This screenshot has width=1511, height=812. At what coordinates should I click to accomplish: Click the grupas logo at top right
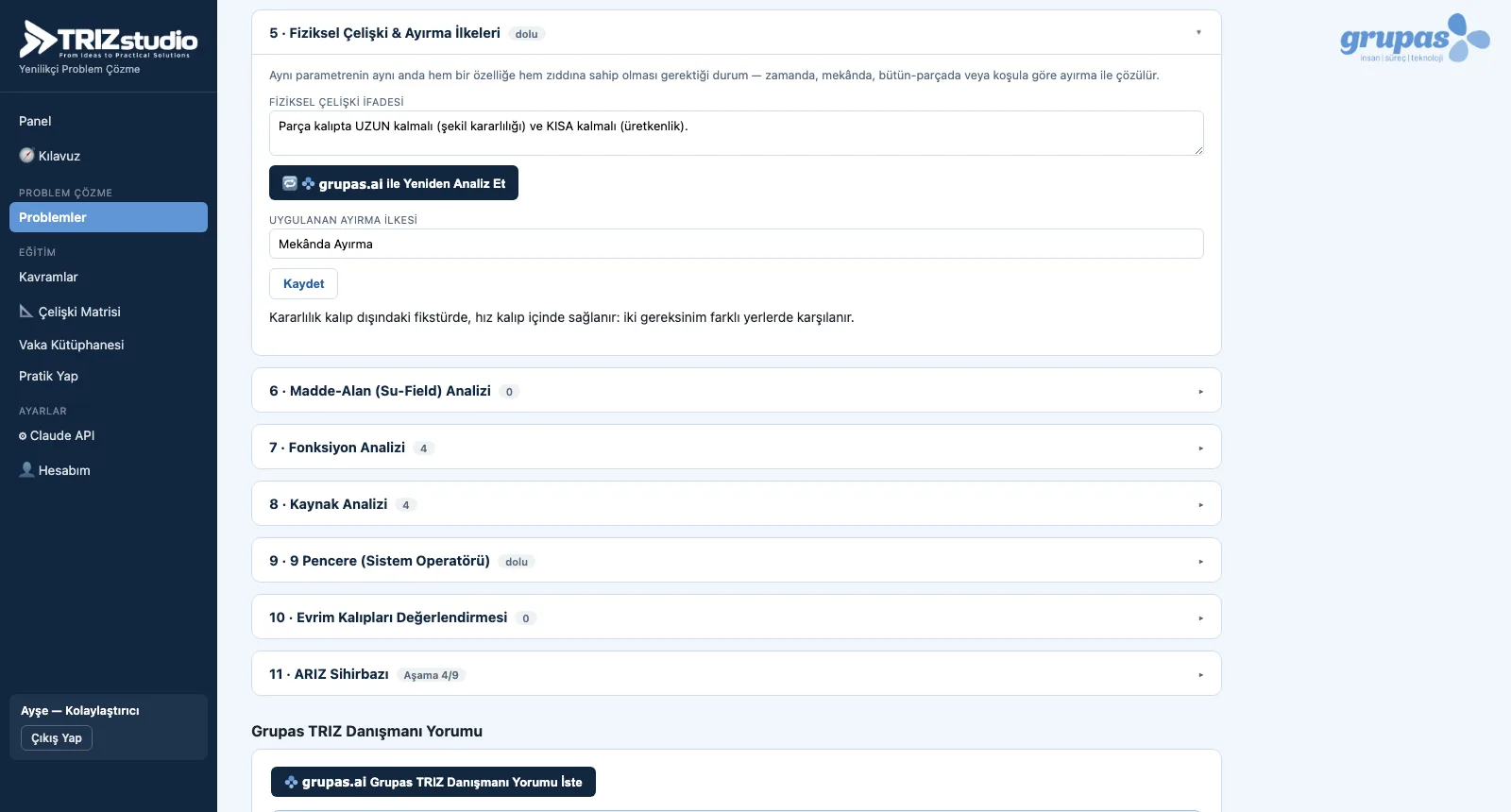1415,39
